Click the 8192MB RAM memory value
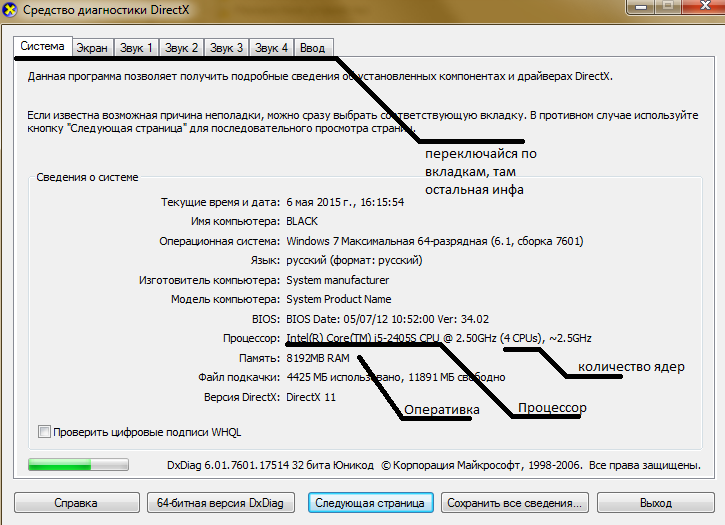 [x=318, y=358]
